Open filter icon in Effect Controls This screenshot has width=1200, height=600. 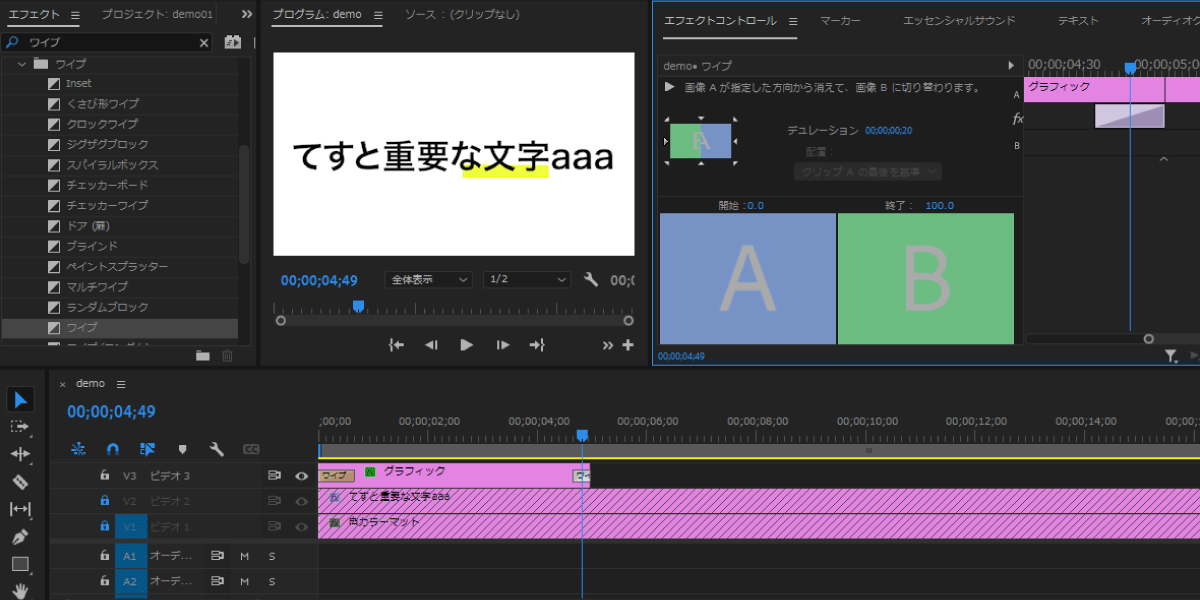coord(1171,355)
